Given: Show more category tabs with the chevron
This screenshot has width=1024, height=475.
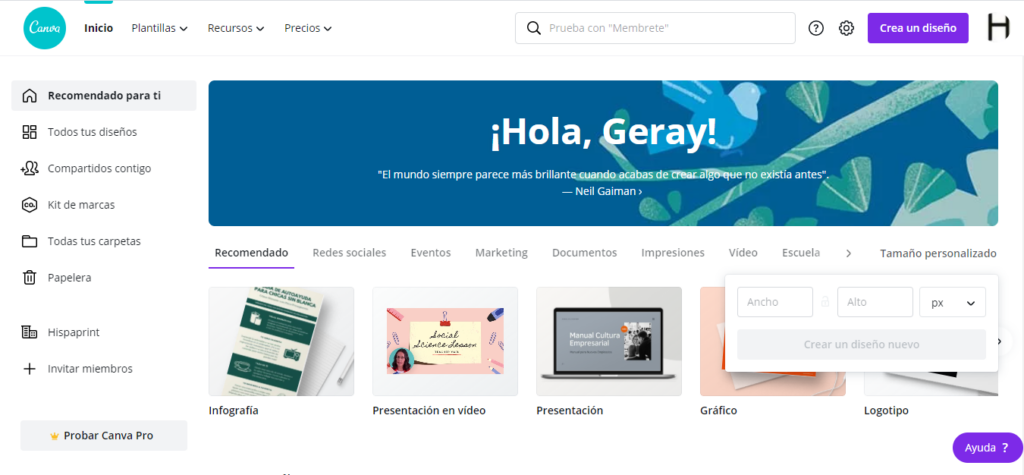Looking at the screenshot, I should tap(848, 254).
